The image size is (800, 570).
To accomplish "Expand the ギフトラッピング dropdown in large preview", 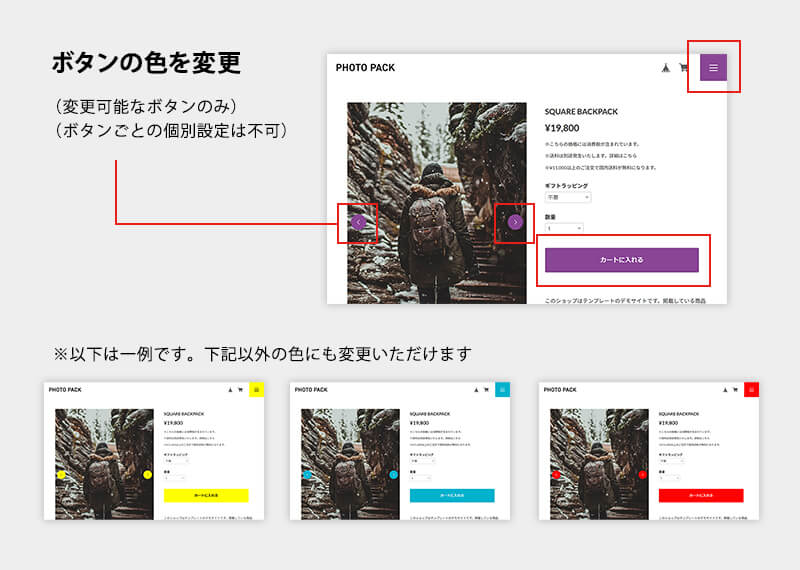I will click(567, 197).
